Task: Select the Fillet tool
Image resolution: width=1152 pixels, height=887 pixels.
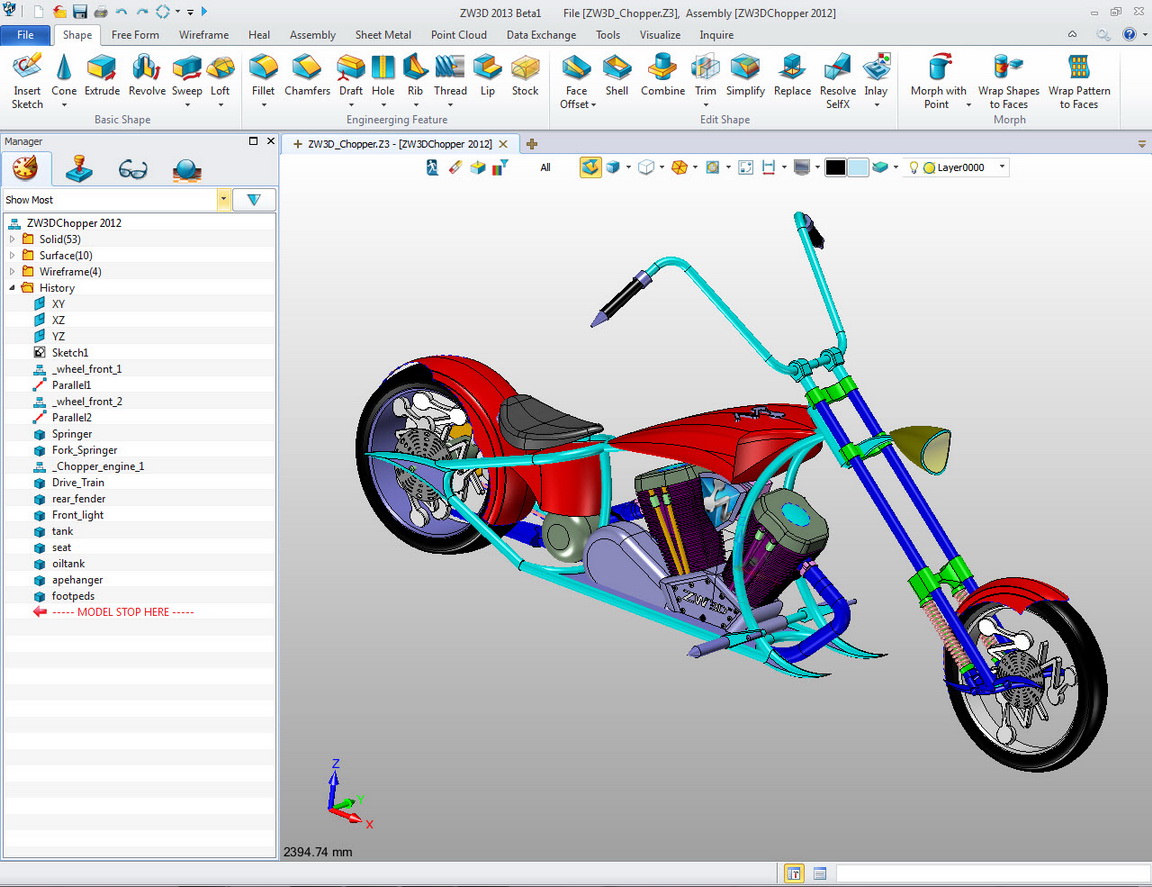Action: click(263, 75)
